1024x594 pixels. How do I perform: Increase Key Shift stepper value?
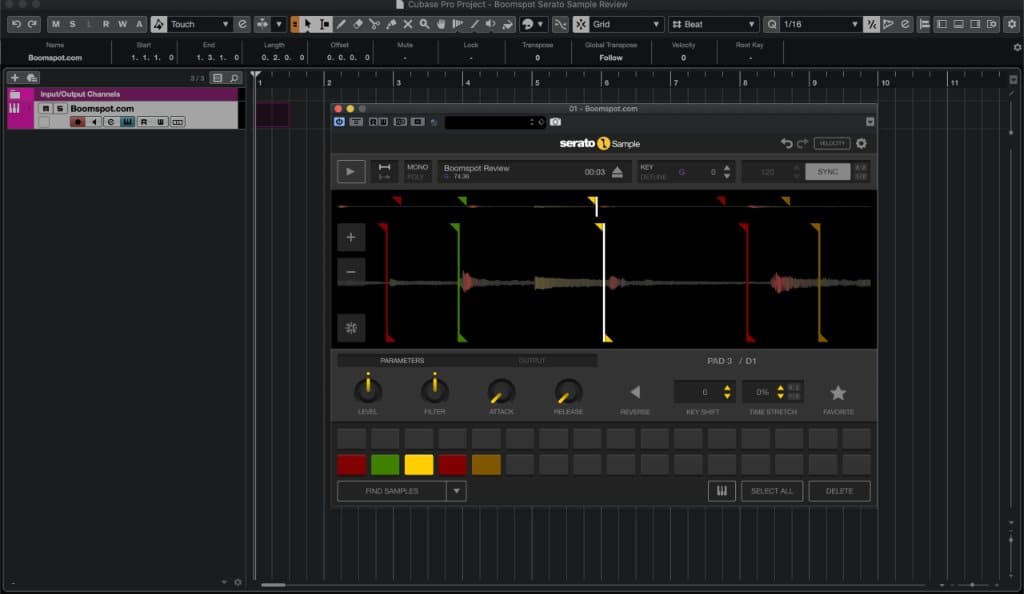pyautogui.click(x=727, y=388)
